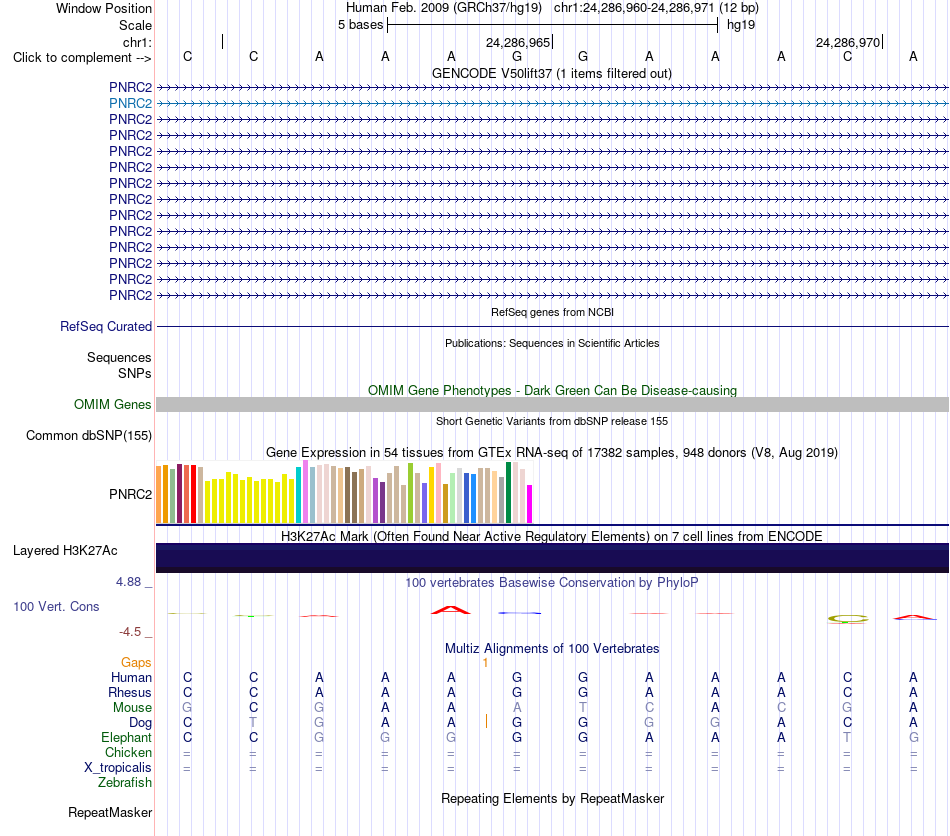This screenshot has height=836, width=950.
Task: Click the 'RefSeq genes from NCBI' title
Action: point(552,312)
